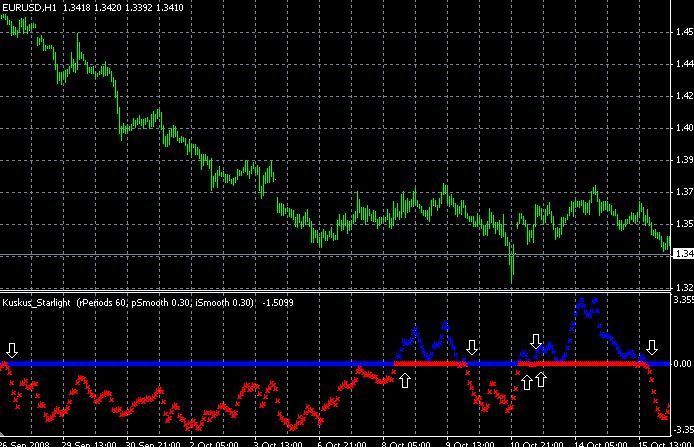The width and height of the screenshot is (694, 447).
Task: Select the high price value 1.3420
Action: pos(108,8)
